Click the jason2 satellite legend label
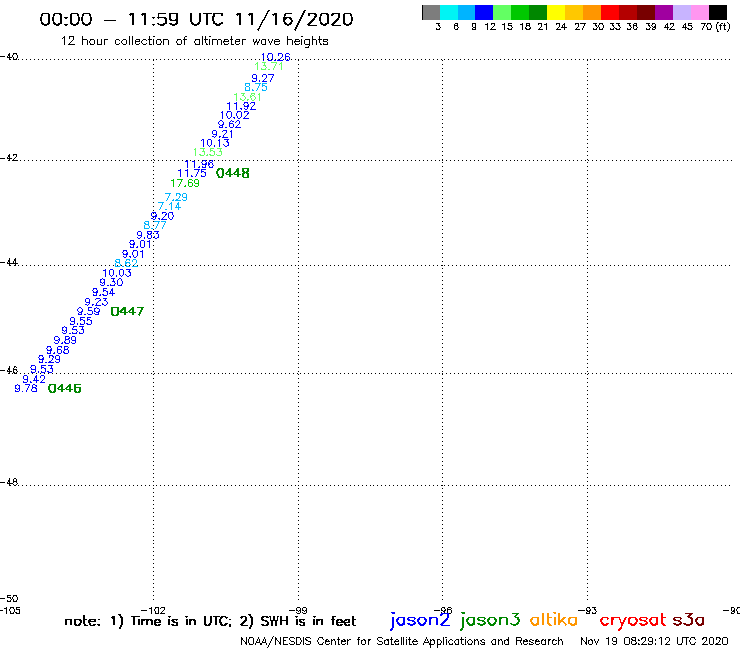 [420, 620]
